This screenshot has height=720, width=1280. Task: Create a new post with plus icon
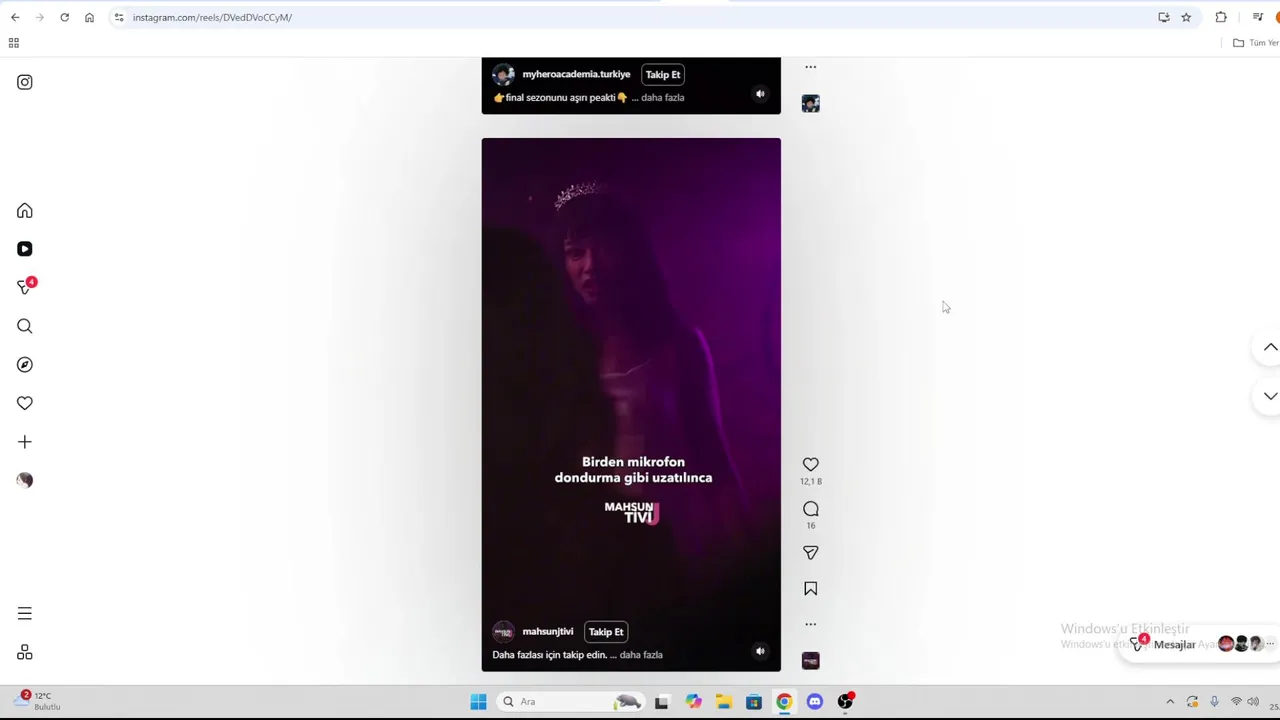pos(24,442)
